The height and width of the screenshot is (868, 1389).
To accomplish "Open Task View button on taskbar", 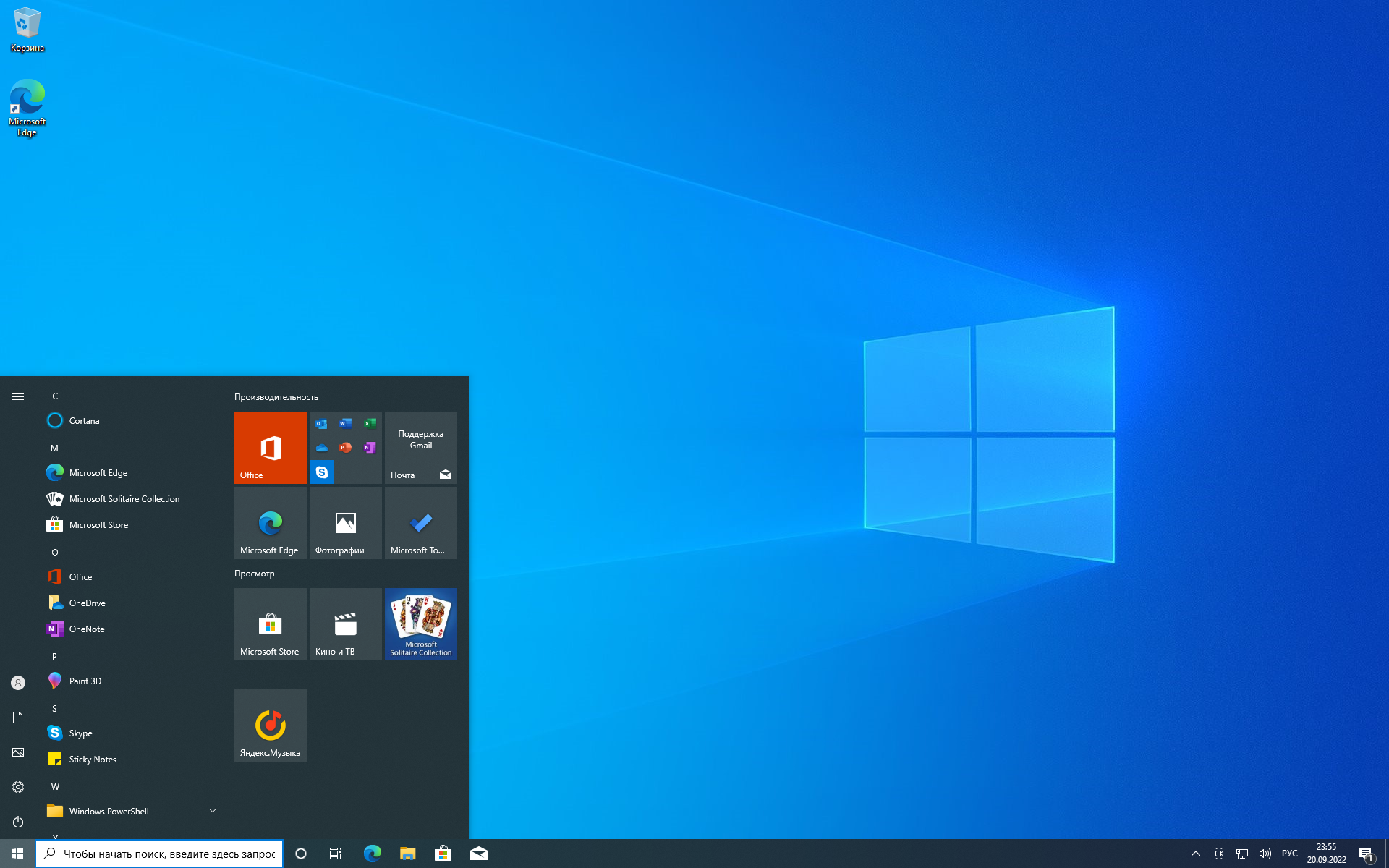I will (x=335, y=853).
